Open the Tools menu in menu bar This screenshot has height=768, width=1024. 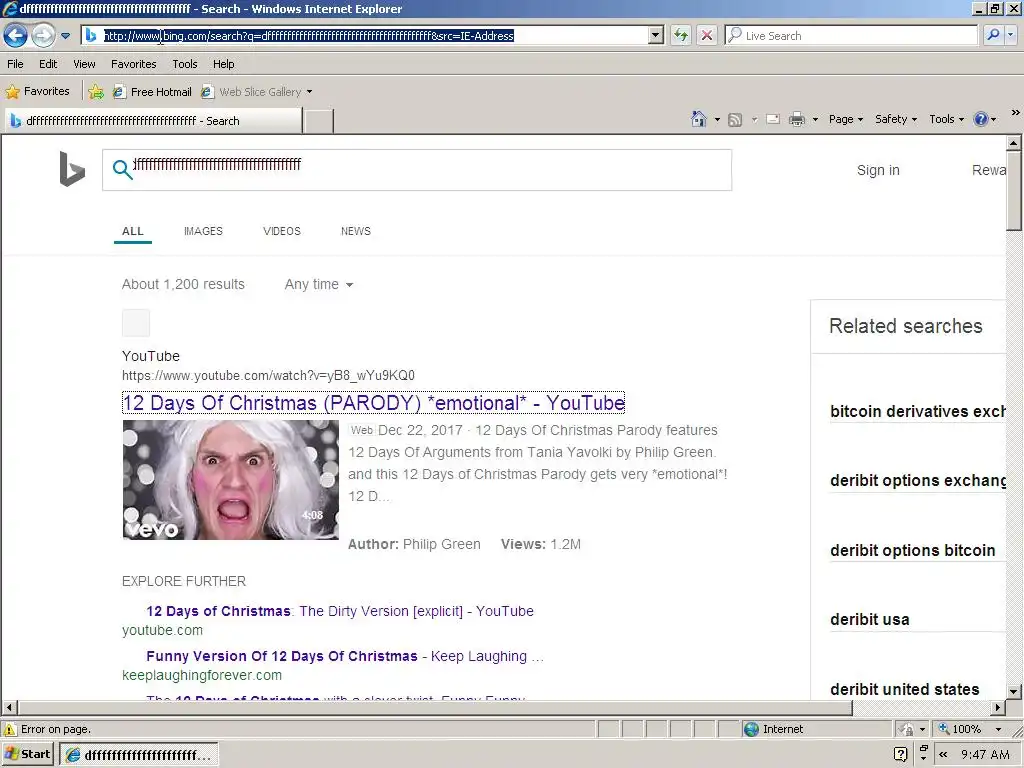[185, 64]
